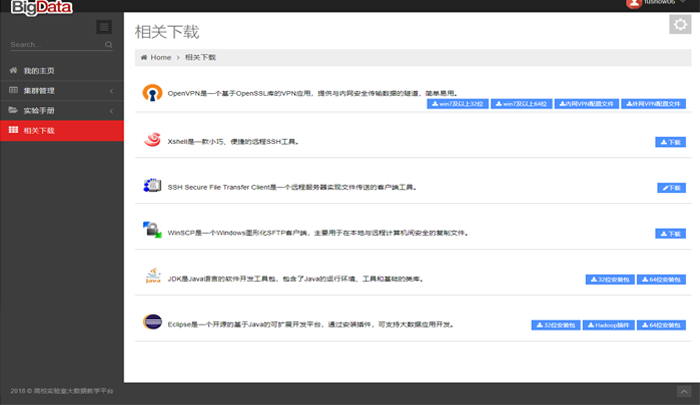Click the Java JDK logo icon

(x=152, y=277)
